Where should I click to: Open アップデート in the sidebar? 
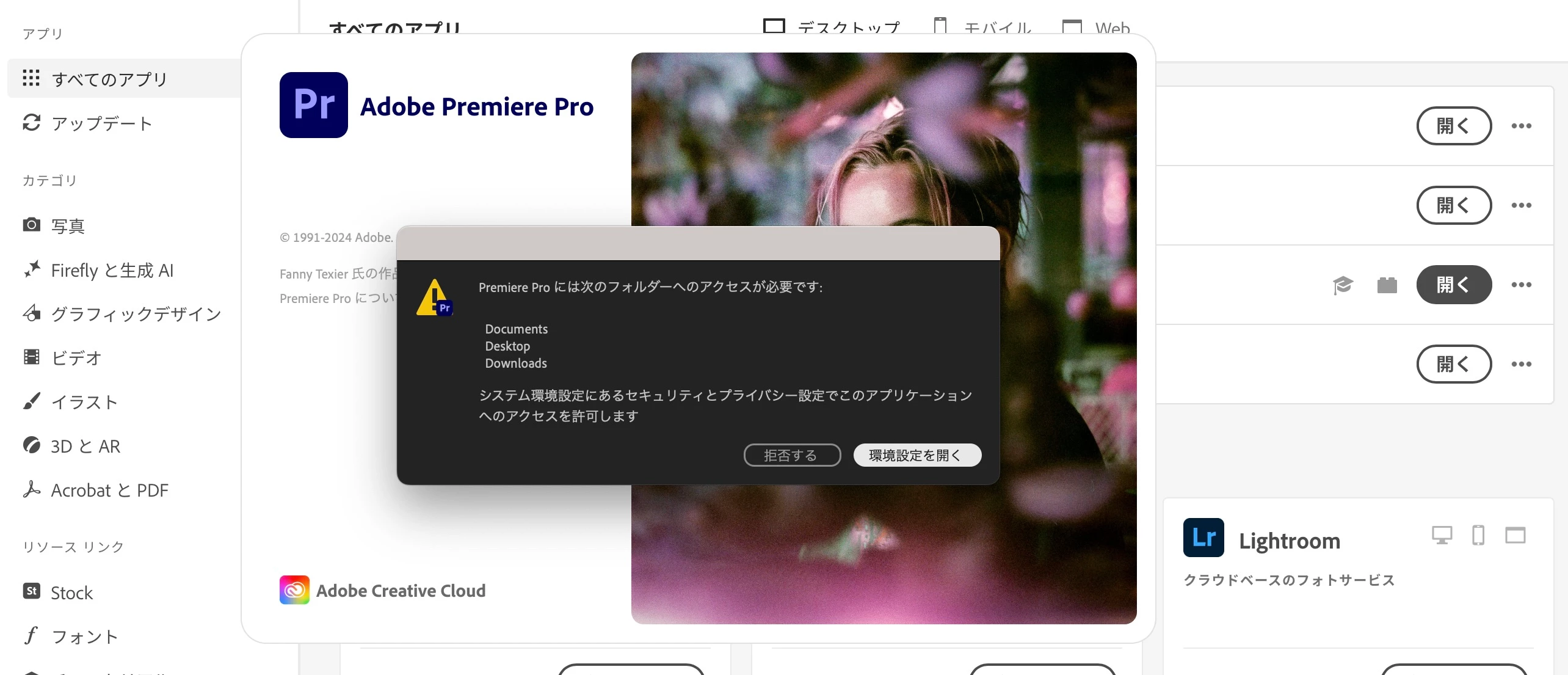pyautogui.click(x=101, y=123)
